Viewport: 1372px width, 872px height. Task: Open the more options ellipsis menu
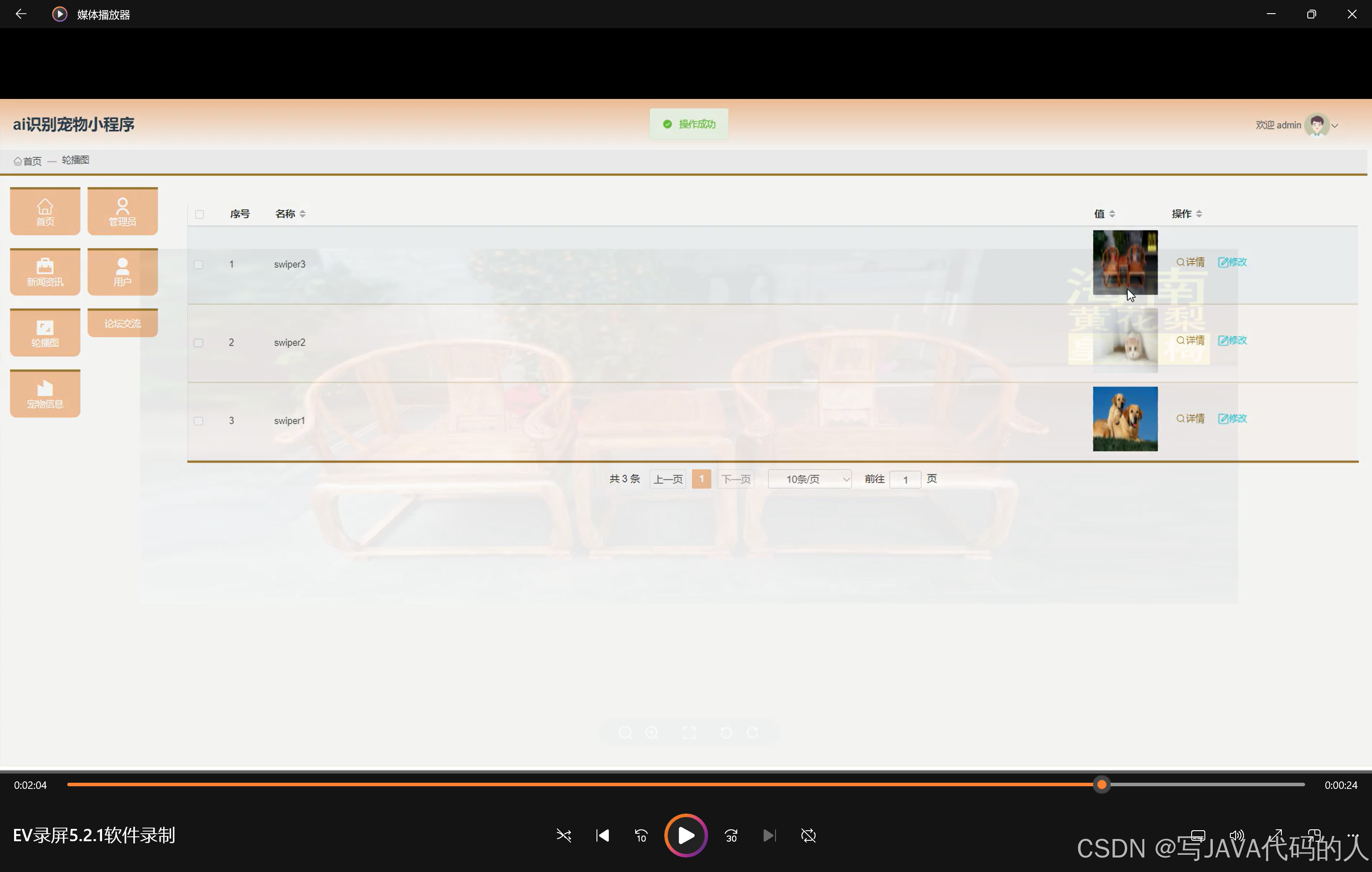click(1353, 836)
